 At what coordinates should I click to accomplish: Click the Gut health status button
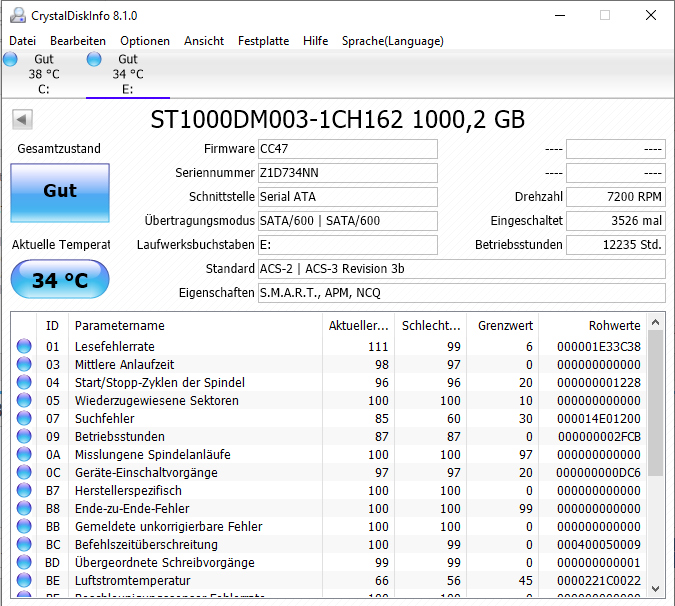(x=60, y=192)
